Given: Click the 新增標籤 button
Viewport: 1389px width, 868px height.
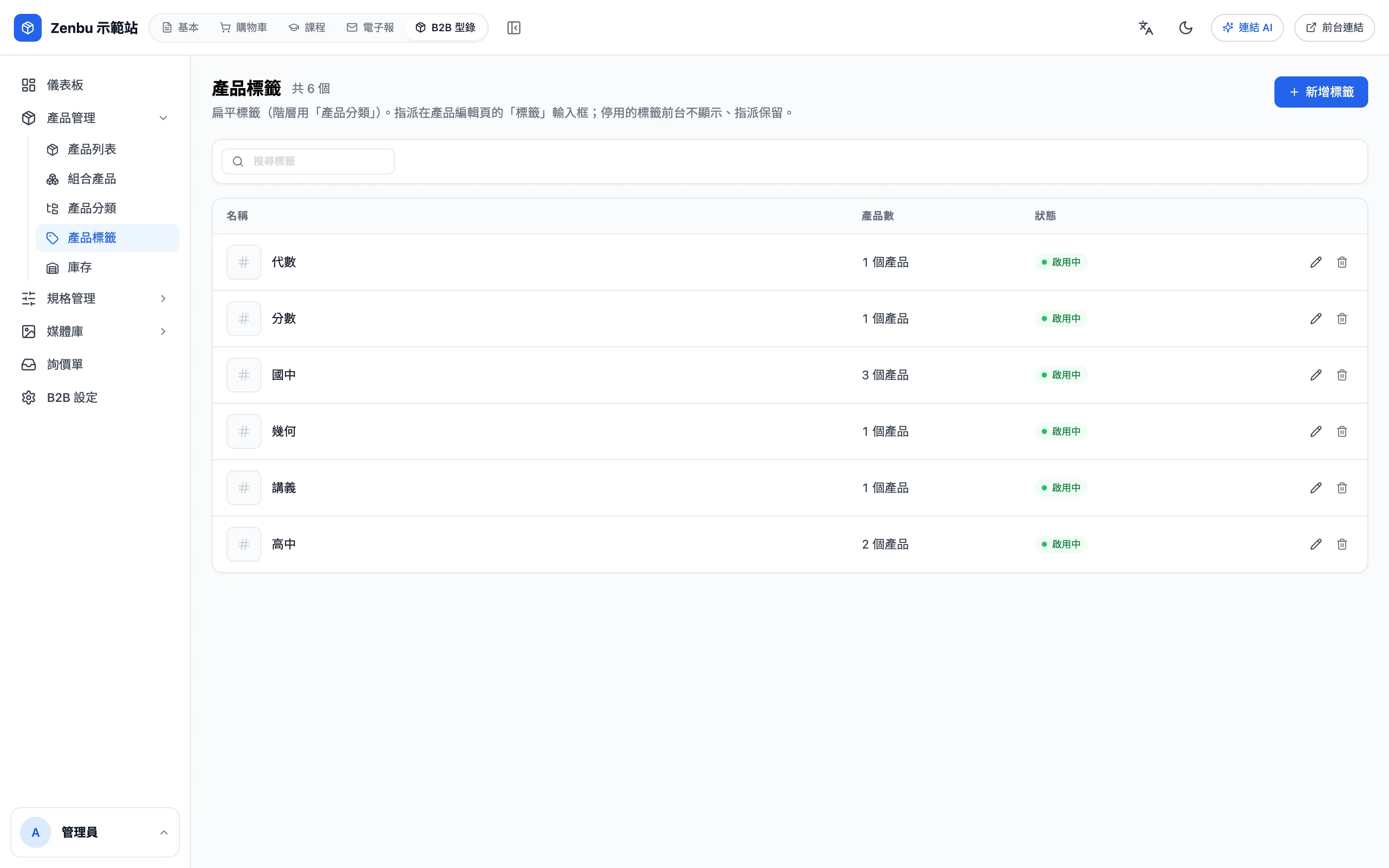Looking at the screenshot, I should click(1321, 92).
